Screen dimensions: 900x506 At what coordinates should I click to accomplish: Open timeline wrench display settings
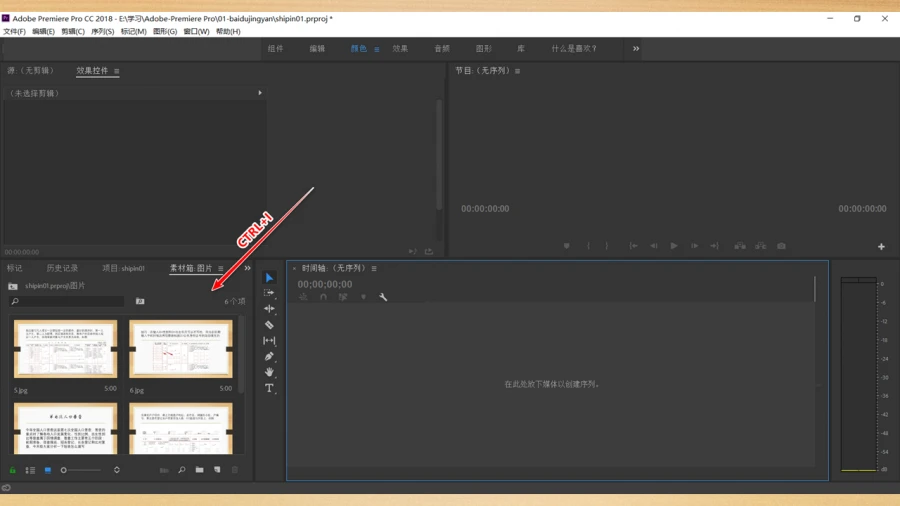(383, 297)
